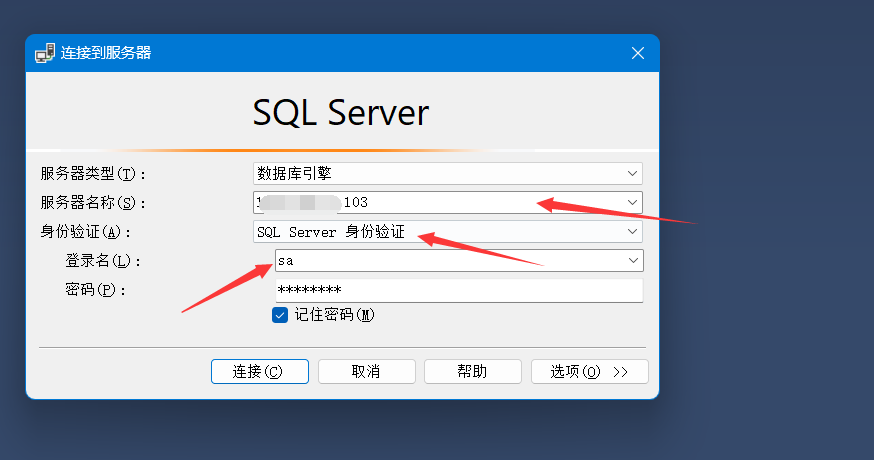Open the 登录名 dropdown arrow
The width and height of the screenshot is (874, 460).
tap(631, 260)
